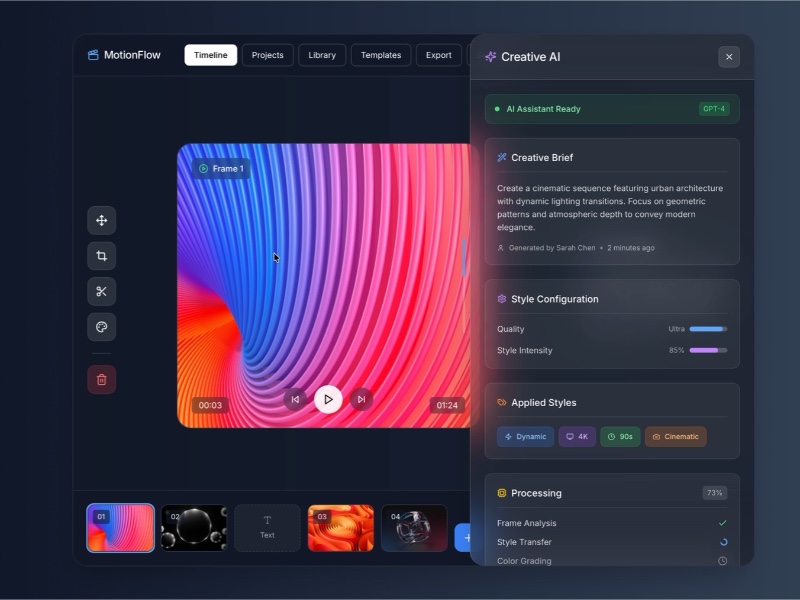The image size is (800, 600).
Task: Select the Move tool in the left toolbar
Action: click(x=101, y=220)
